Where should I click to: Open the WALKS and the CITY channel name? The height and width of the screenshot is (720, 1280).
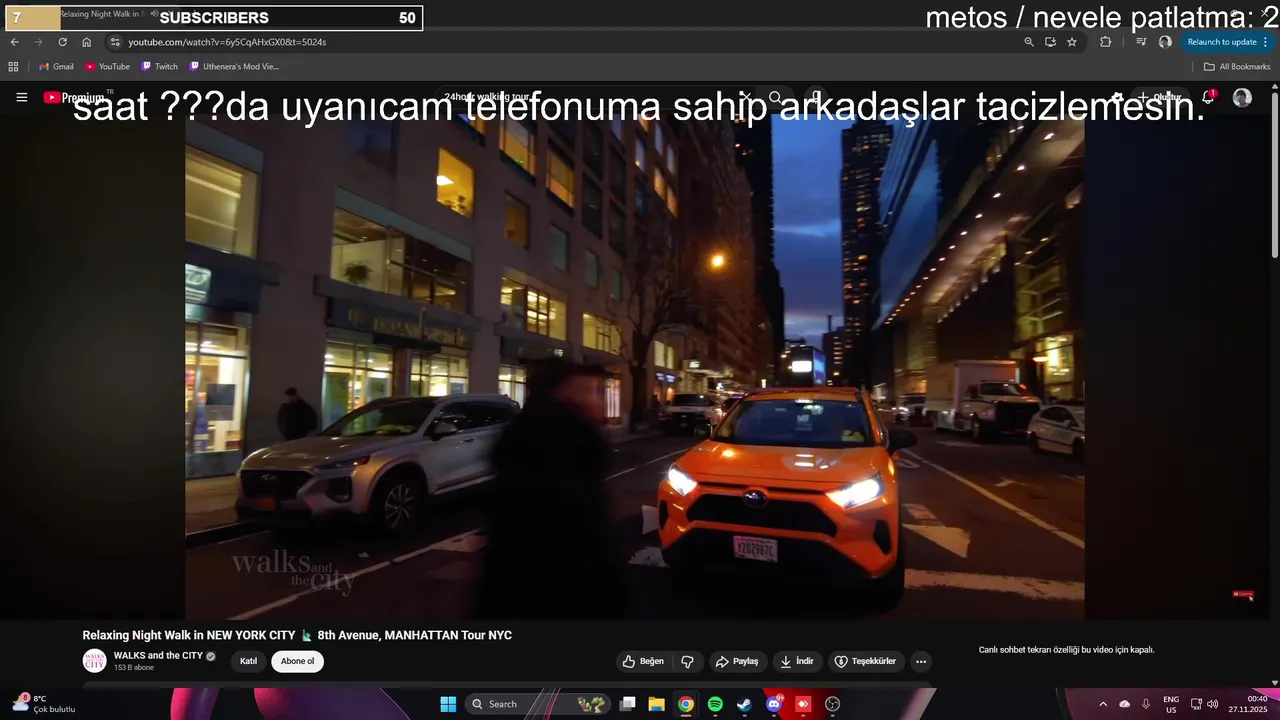(158, 656)
